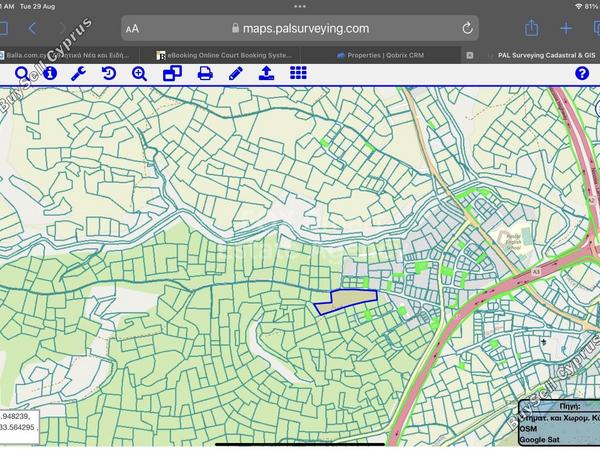Open the grid apps menu icon
The height and width of the screenshot is (450, 600).
point(298,72)
